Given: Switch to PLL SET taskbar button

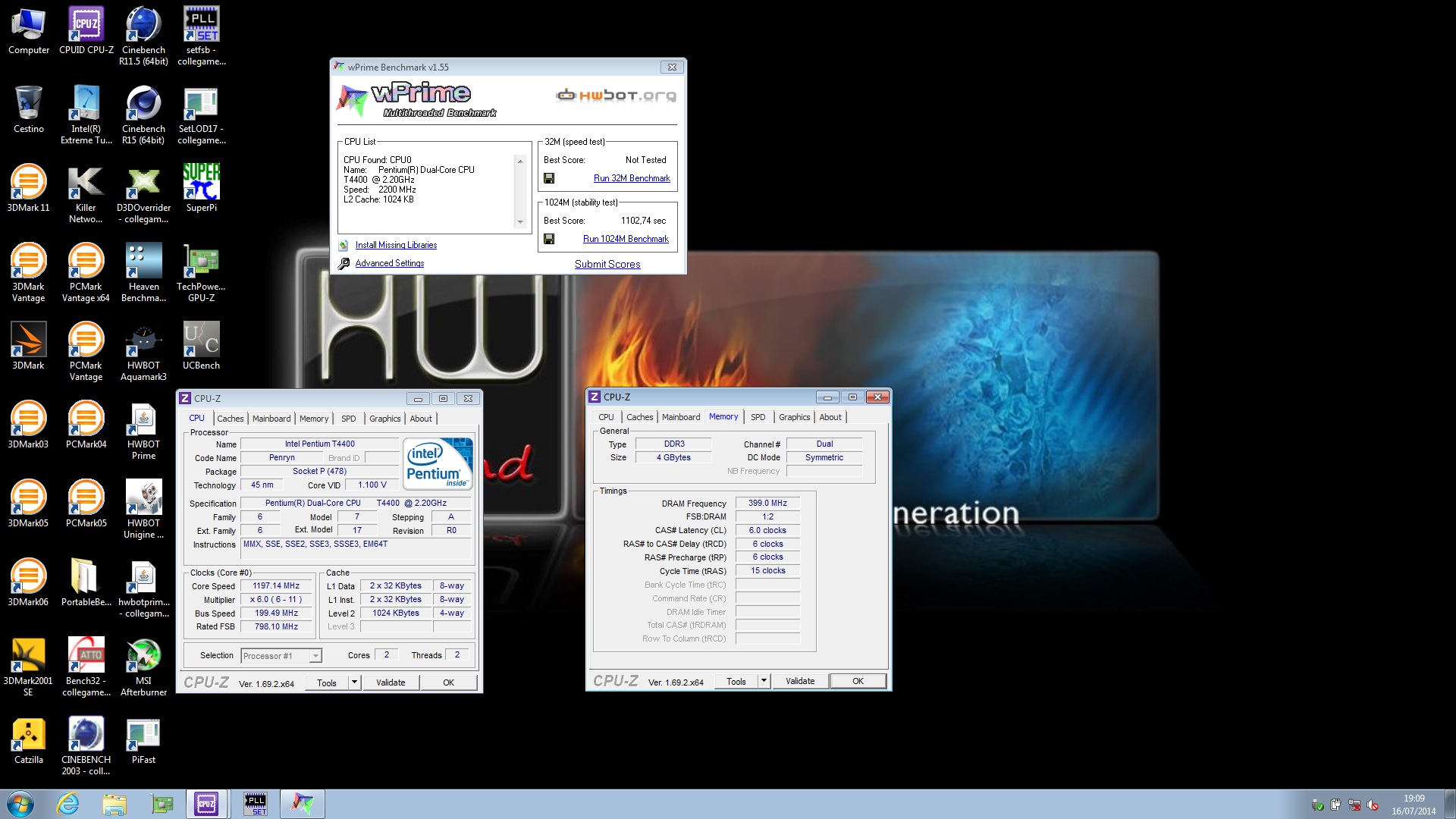Looking at the screenshot, I should pyautogui.click(x=256, y=804).
